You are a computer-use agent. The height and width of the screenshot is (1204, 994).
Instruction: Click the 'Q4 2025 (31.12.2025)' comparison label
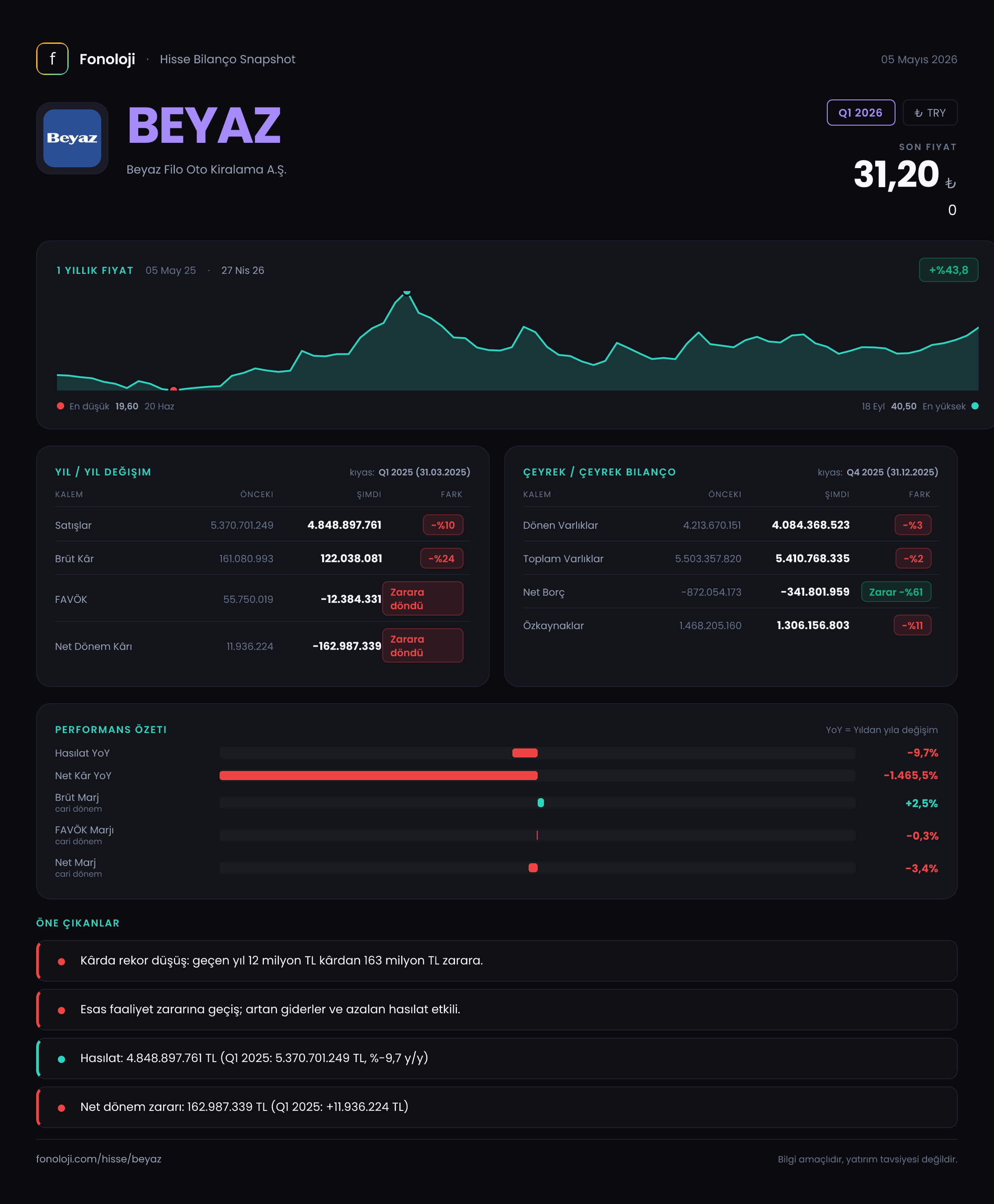tap(892, 472)
